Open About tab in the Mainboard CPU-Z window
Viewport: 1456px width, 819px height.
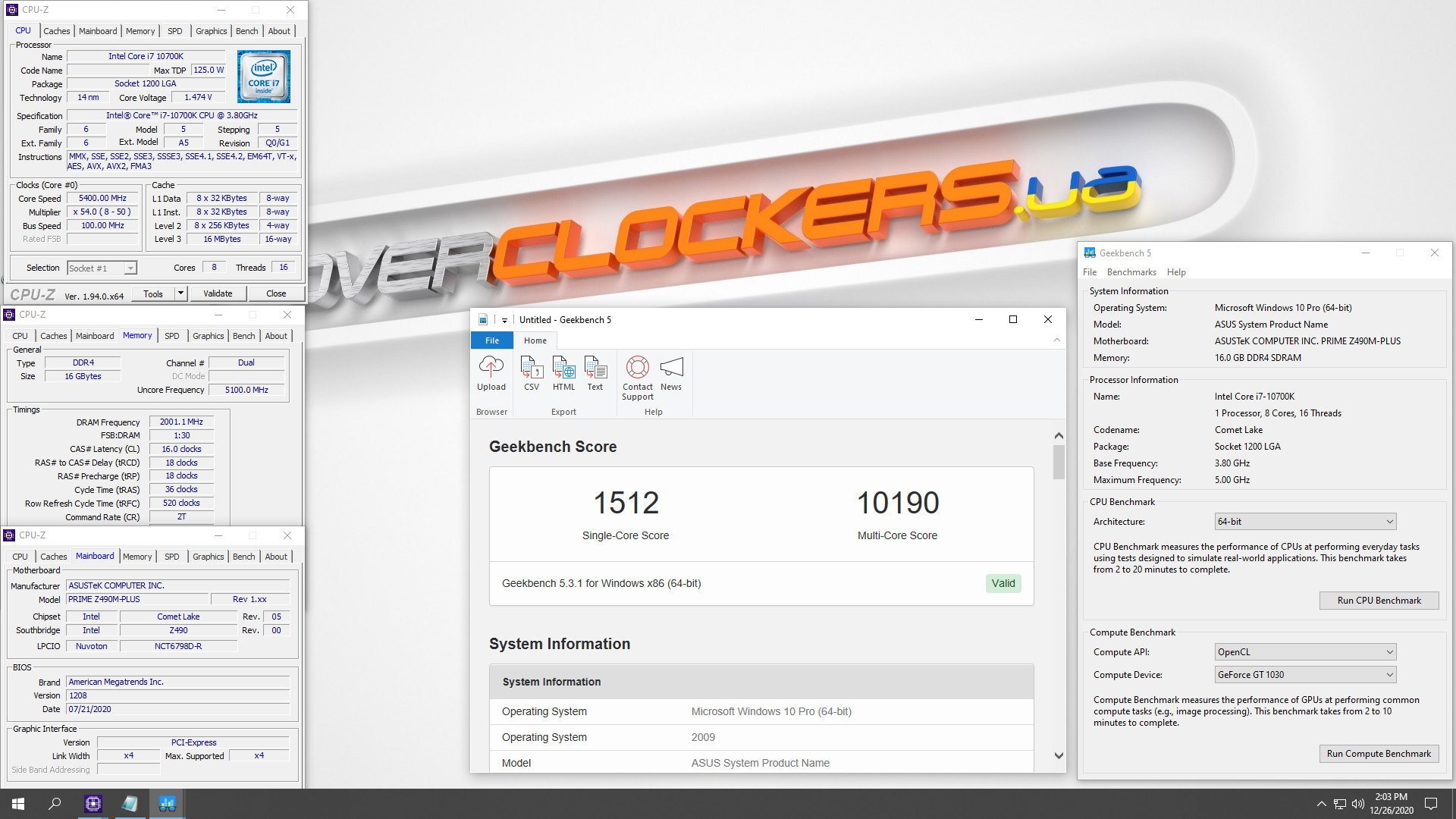tap(276, 557)
